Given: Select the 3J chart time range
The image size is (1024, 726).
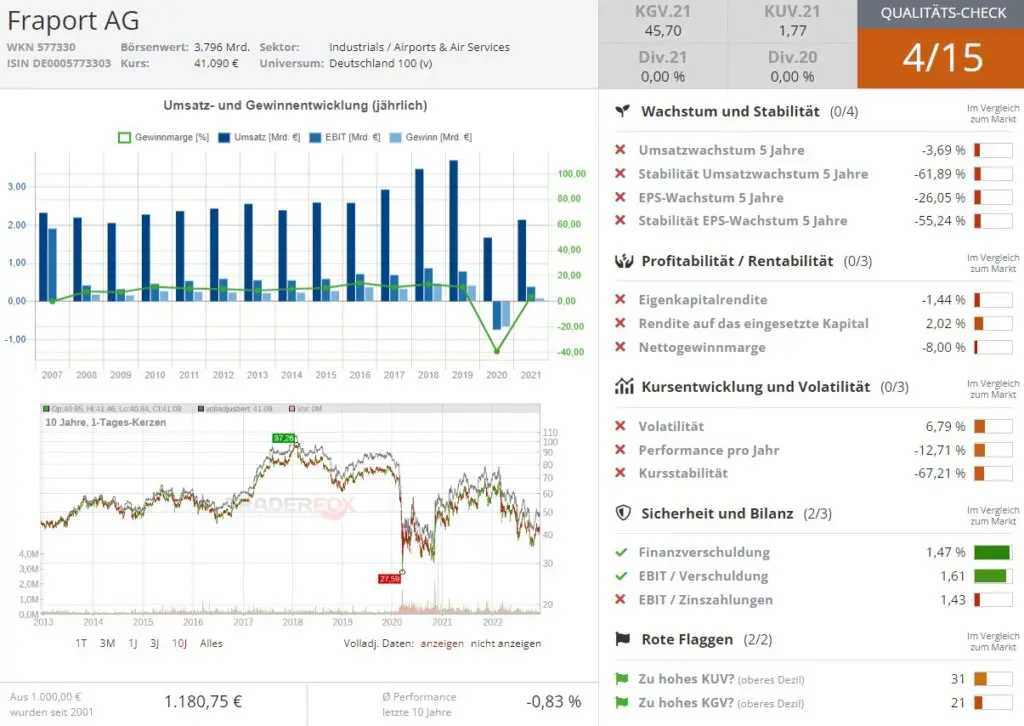Looking at the screenshot, I should point(154,643).
